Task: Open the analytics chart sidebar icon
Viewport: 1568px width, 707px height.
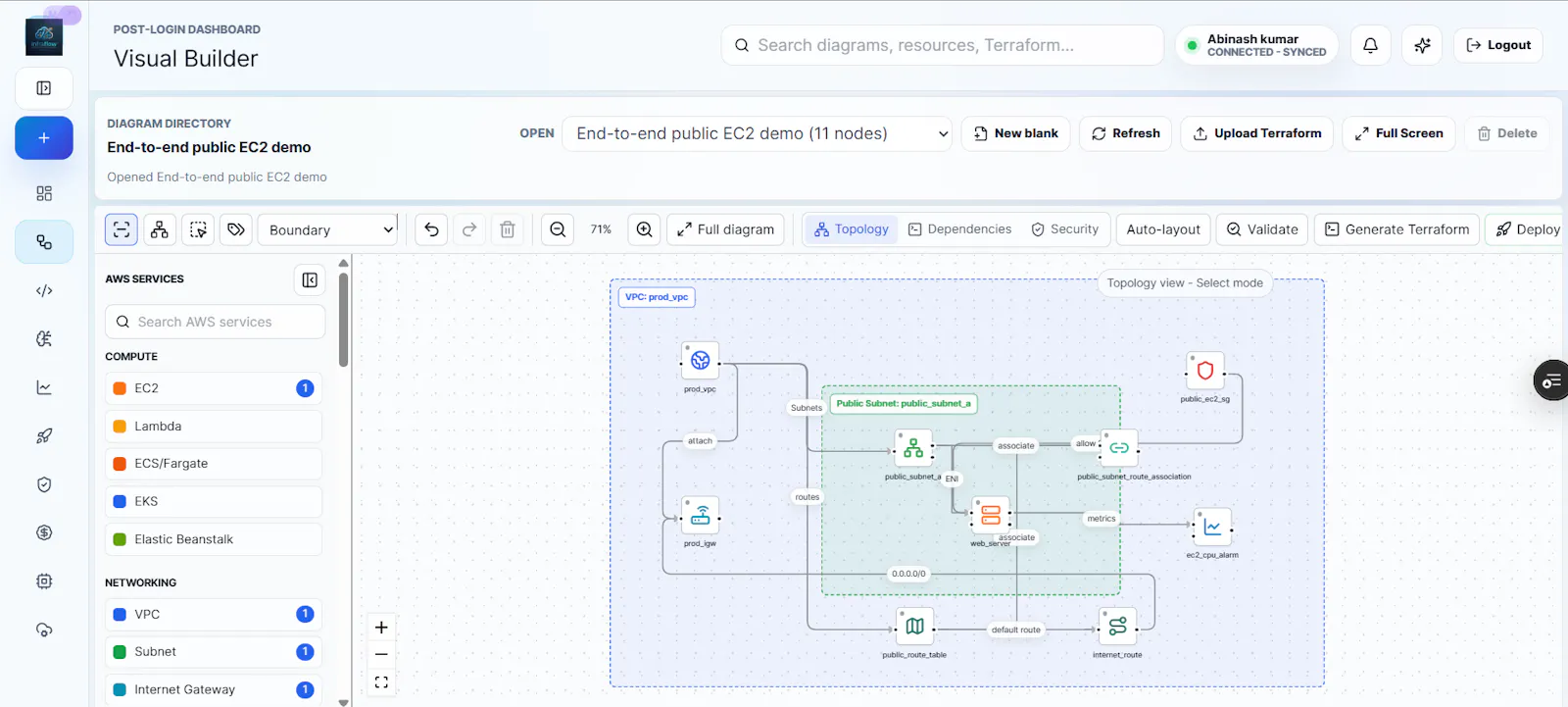Action: coord(44,387)
